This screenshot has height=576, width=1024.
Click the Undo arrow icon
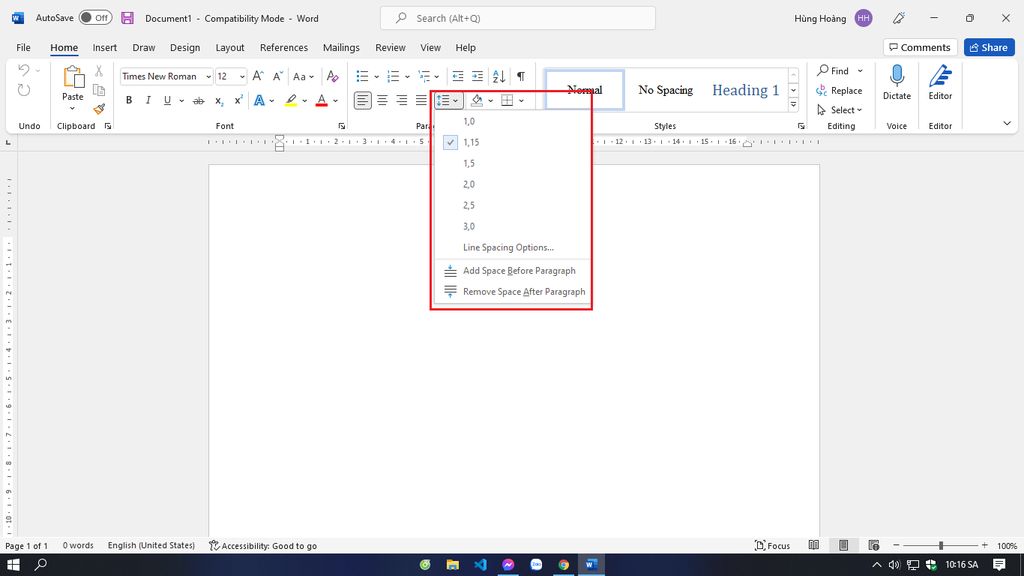(24, 70)
